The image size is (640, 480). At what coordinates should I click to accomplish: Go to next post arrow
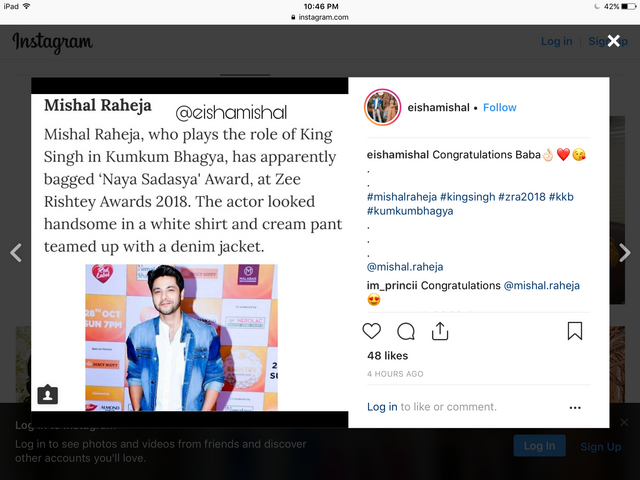click(624, 253)
